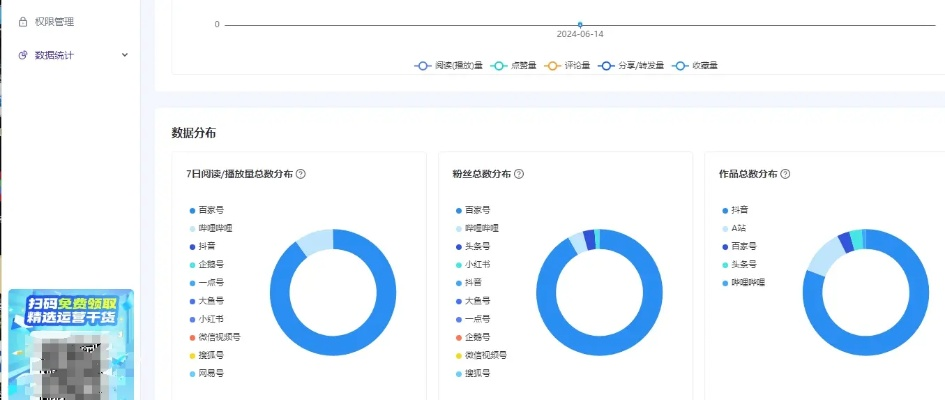
Task: Toggle the 评论量 series in chart legend
Action: [x=565, y=66]
